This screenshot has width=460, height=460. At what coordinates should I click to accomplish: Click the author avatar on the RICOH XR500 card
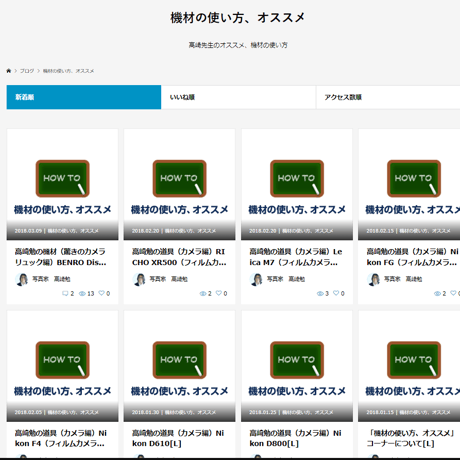pyautogui.click(x=139, y=279)
